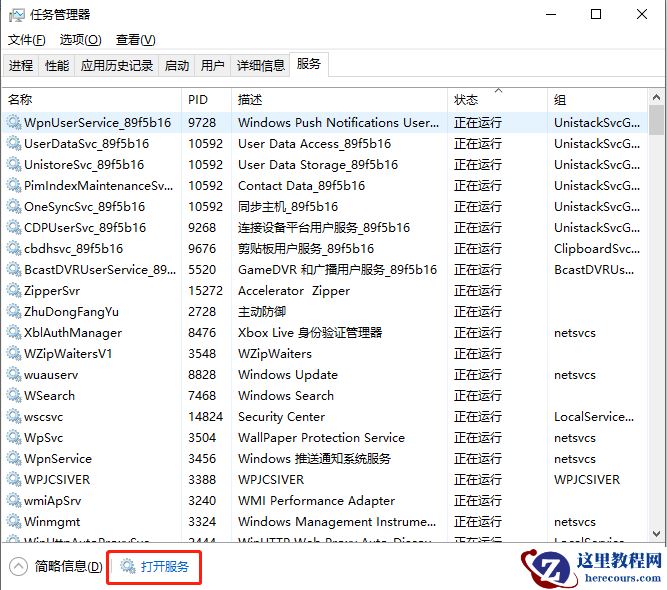This screenshot has height=590, width=667.
Task: Click the gear icon beside wmiApSrv
Action: (14, 501)
